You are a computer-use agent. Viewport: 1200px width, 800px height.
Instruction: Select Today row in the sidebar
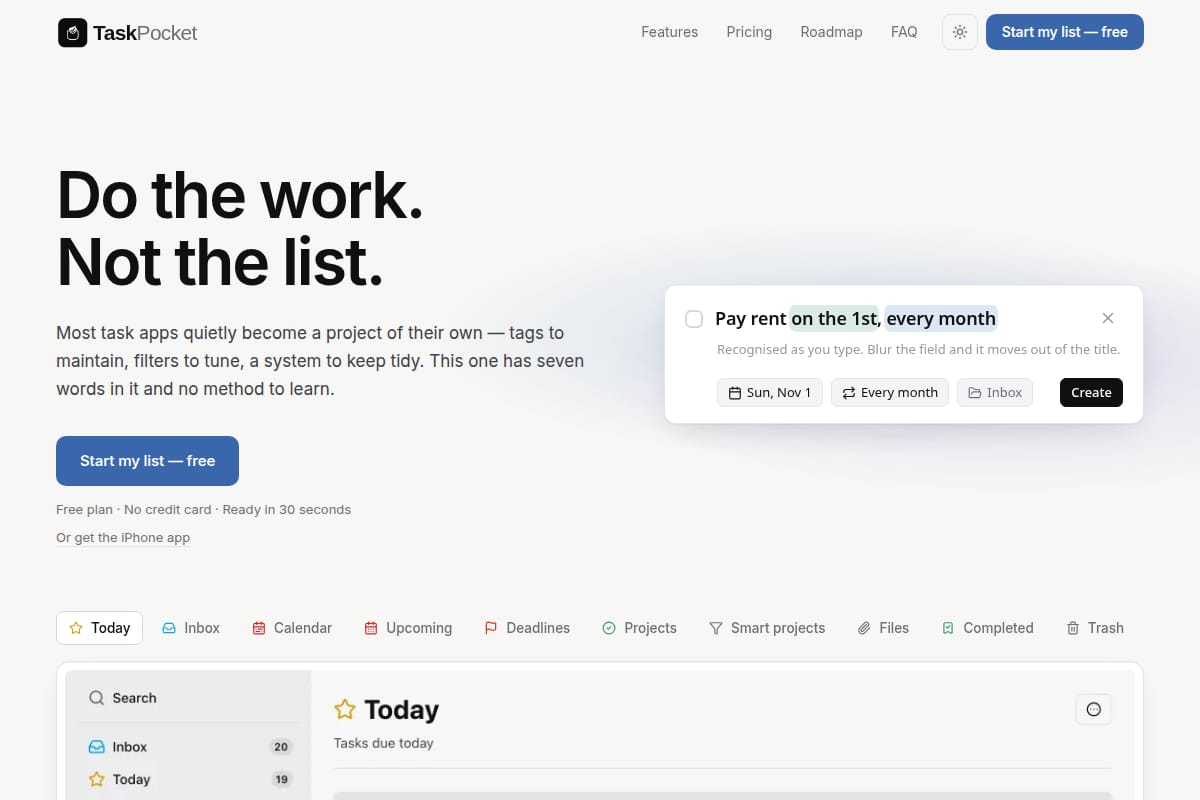[x=188, y=779]
